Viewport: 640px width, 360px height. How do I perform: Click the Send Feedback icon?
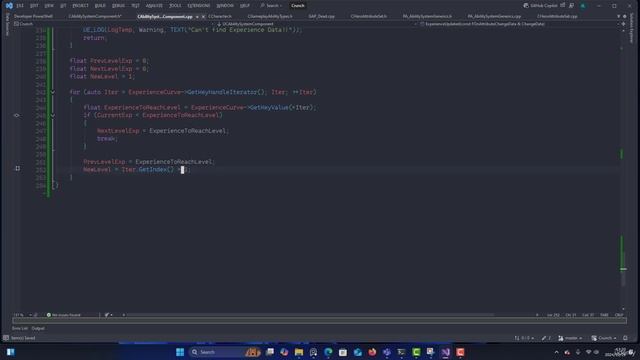[571, 6]
